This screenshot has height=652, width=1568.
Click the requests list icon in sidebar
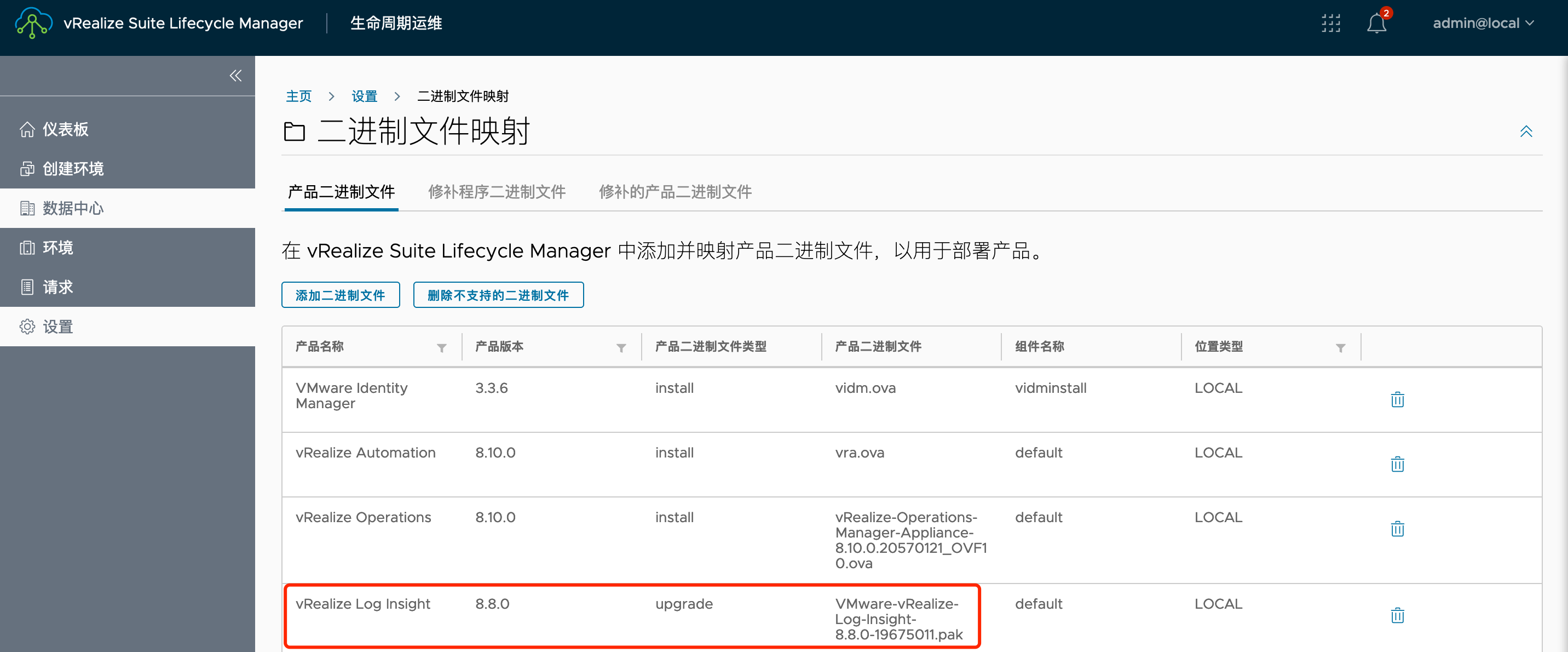click(27, 287)
